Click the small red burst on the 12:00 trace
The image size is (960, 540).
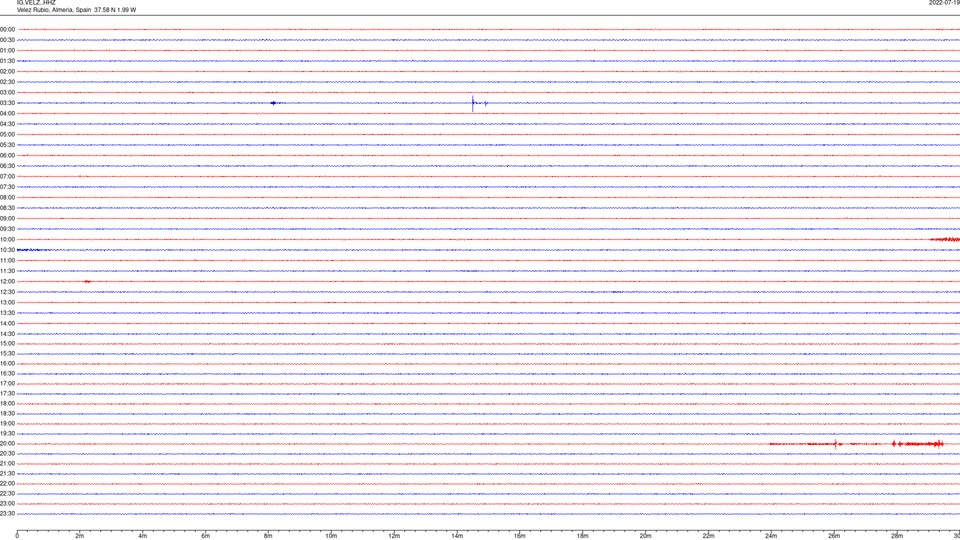[x=88, y=282]
